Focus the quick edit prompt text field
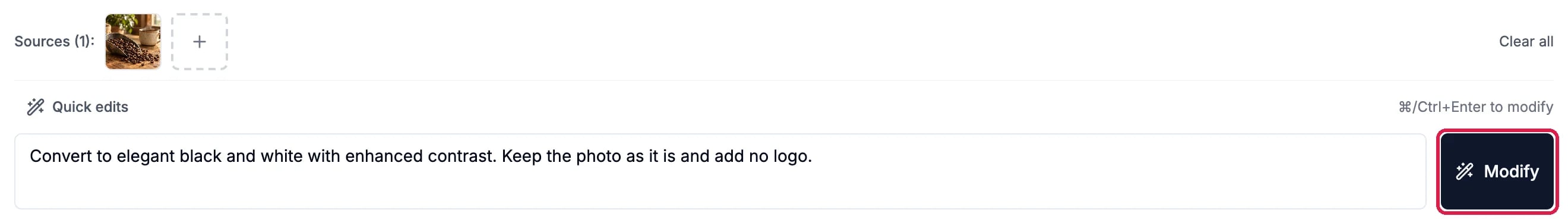 [720, 171]
